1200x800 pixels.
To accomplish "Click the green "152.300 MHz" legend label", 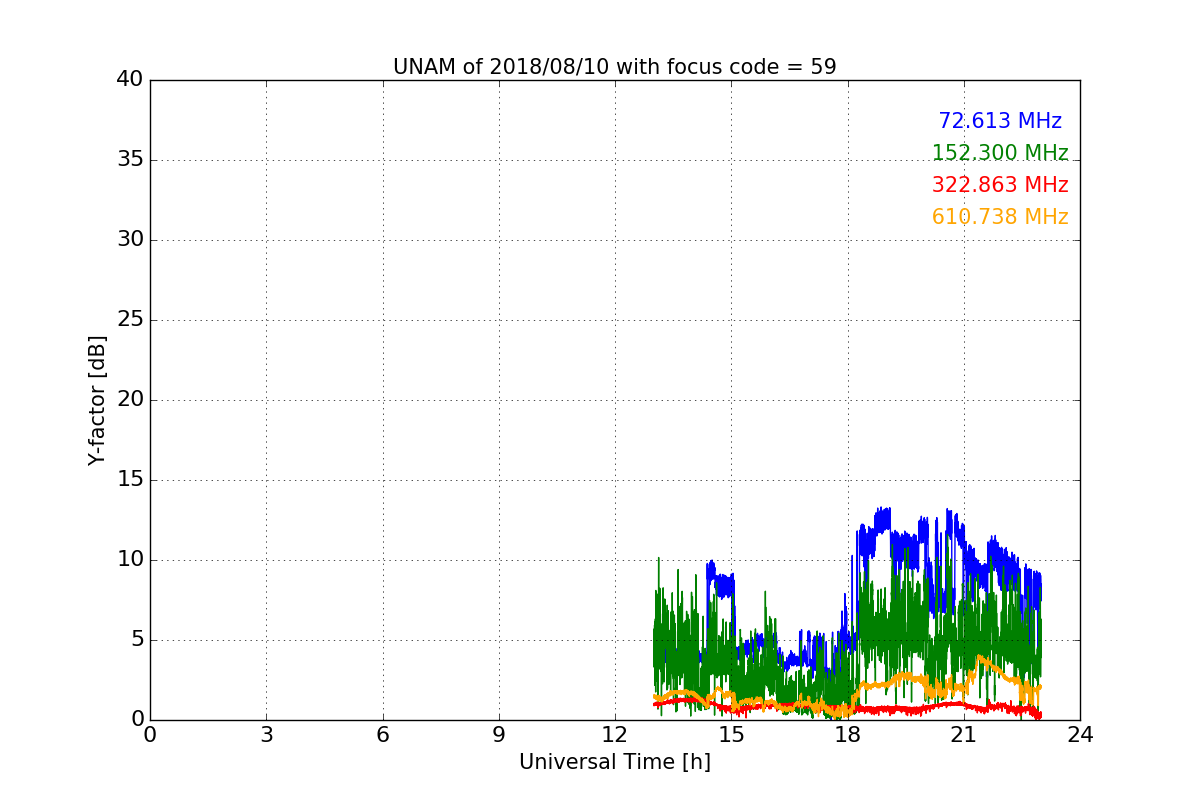I will (x=1000, y=153).
